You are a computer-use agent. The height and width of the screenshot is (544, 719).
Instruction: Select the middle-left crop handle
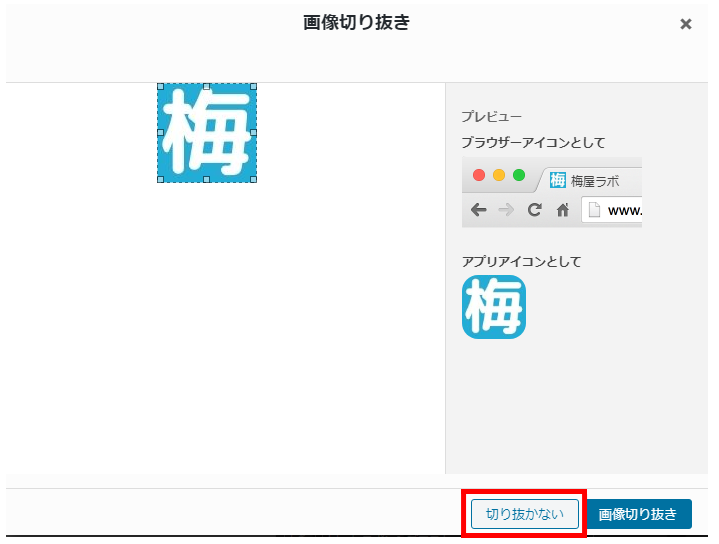click(x=160, y=133)
